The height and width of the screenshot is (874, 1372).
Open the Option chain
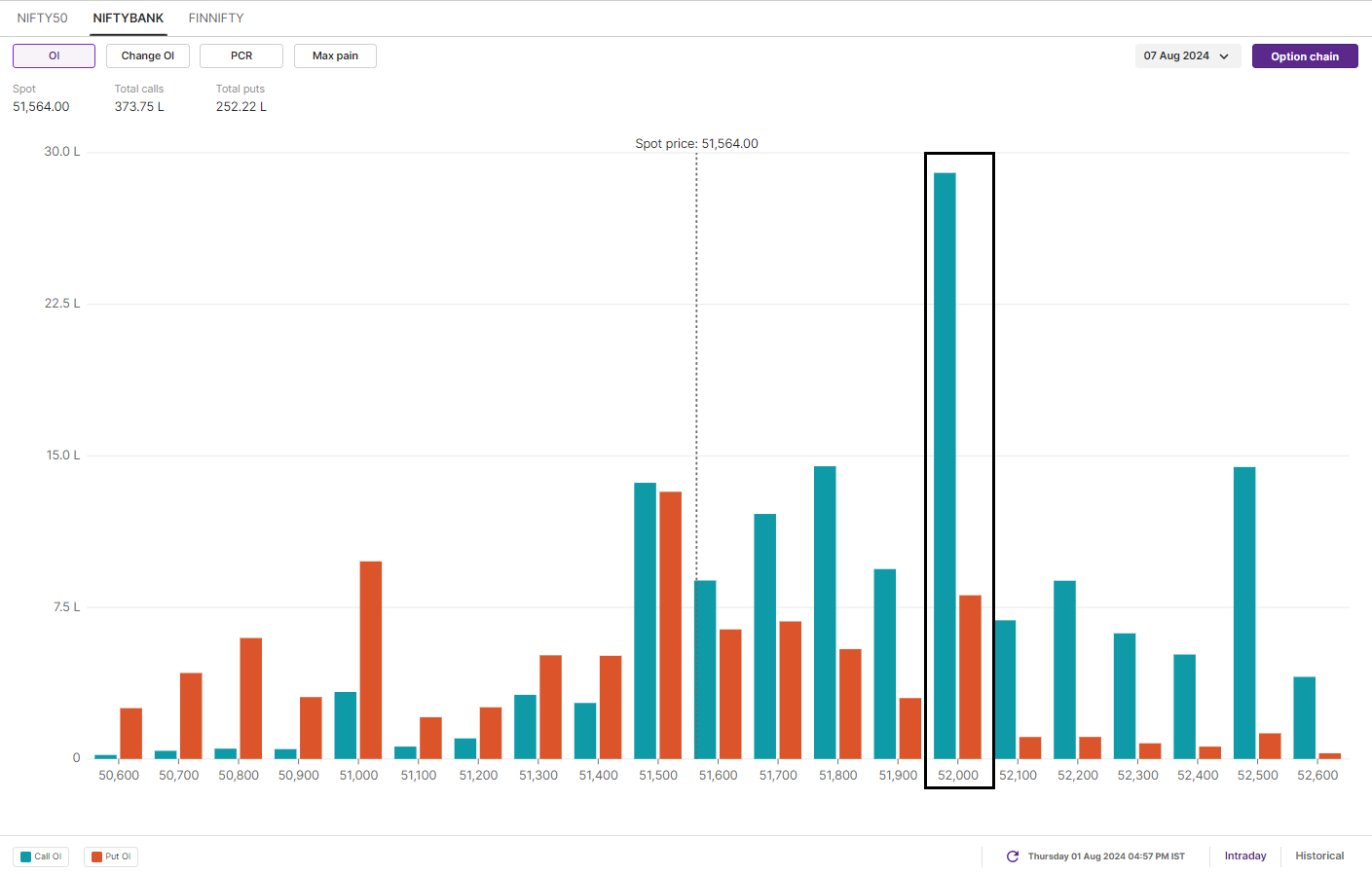[1305, 56]
